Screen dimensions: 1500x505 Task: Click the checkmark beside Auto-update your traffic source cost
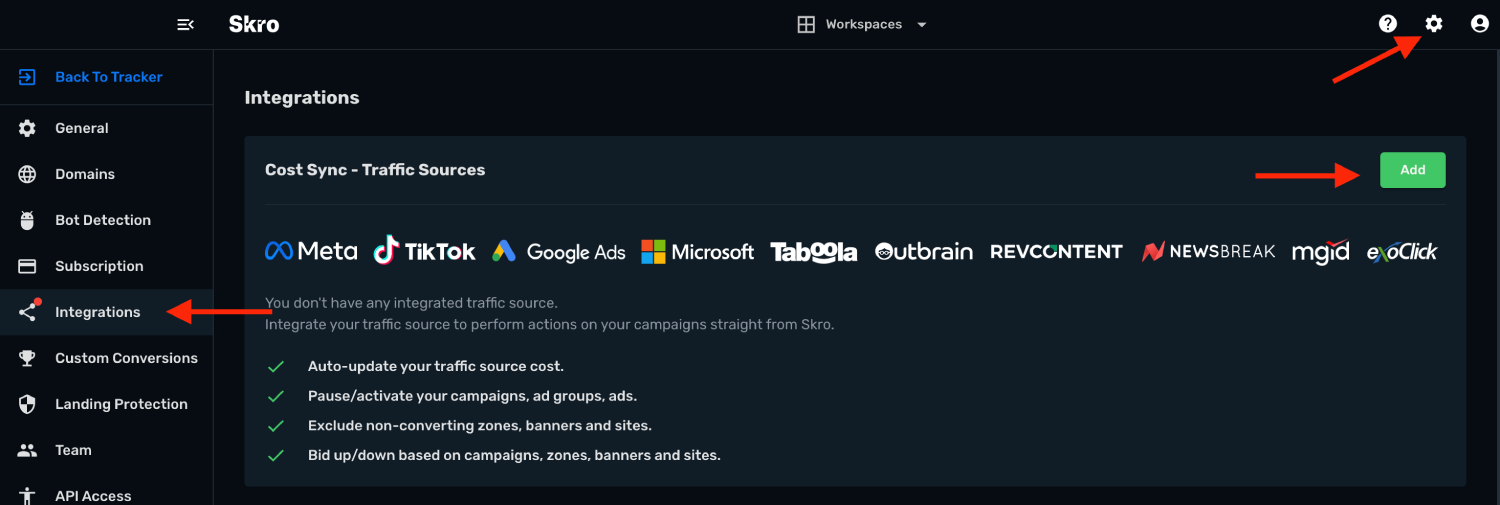276,366
